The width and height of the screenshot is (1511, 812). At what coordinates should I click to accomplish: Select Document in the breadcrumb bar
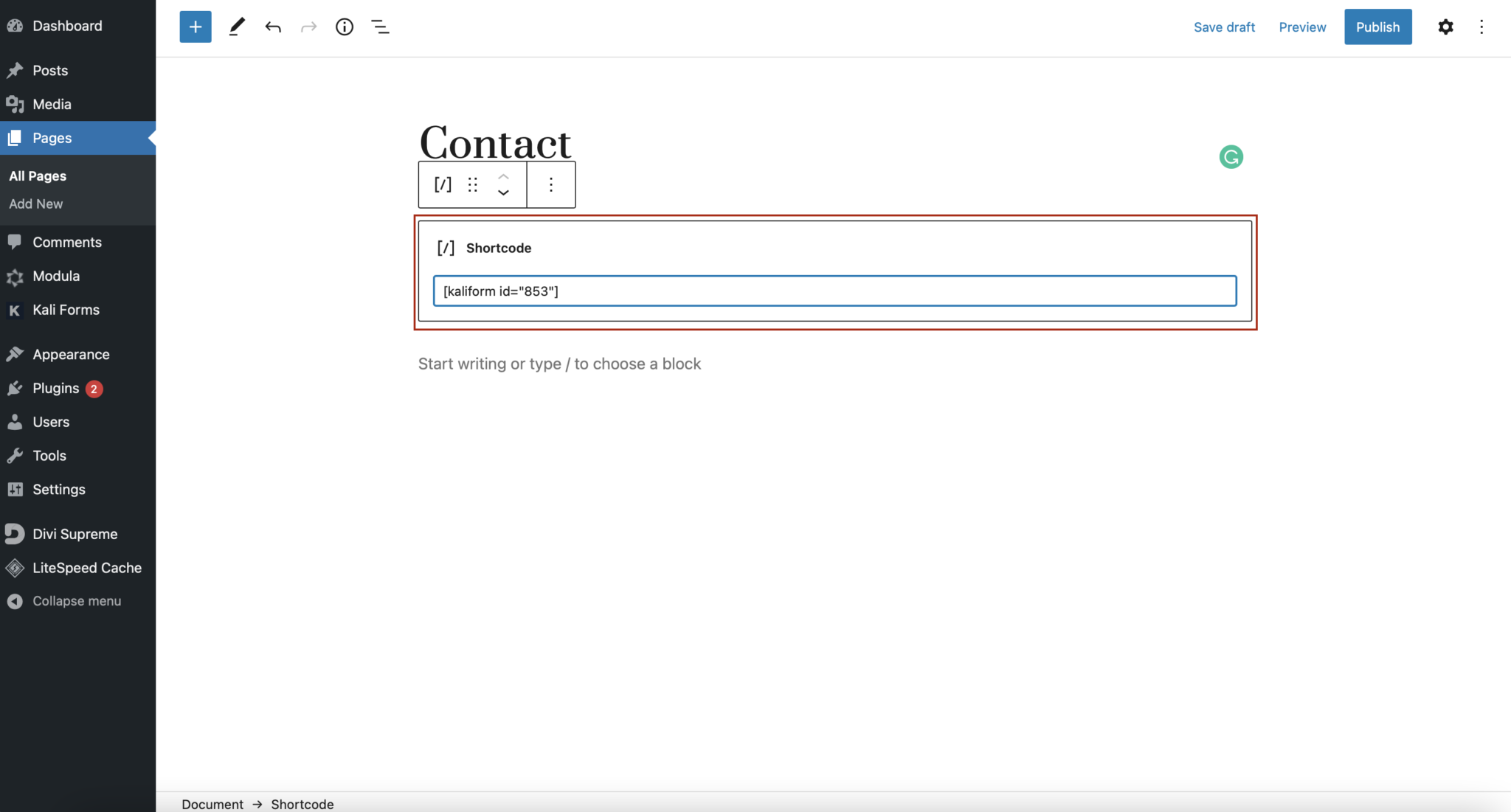pos(212,804)
